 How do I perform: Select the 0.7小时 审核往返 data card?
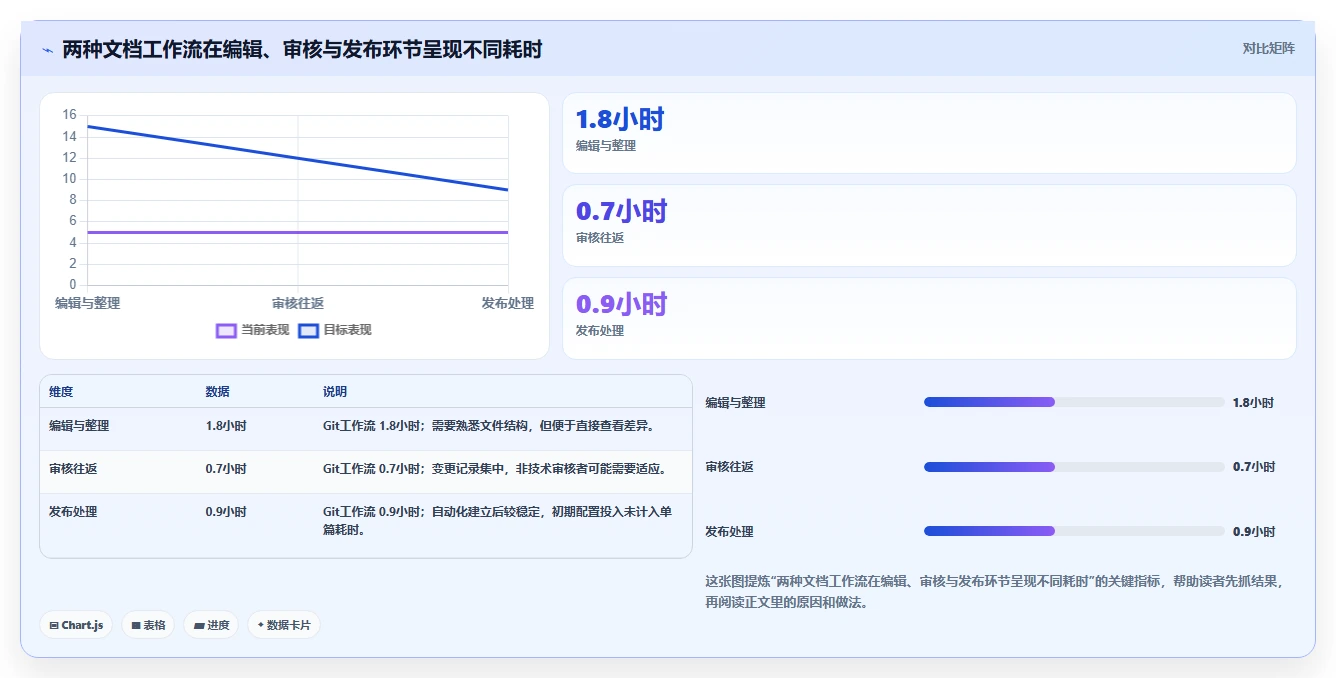pyautogui.click(x=929, y=225)
